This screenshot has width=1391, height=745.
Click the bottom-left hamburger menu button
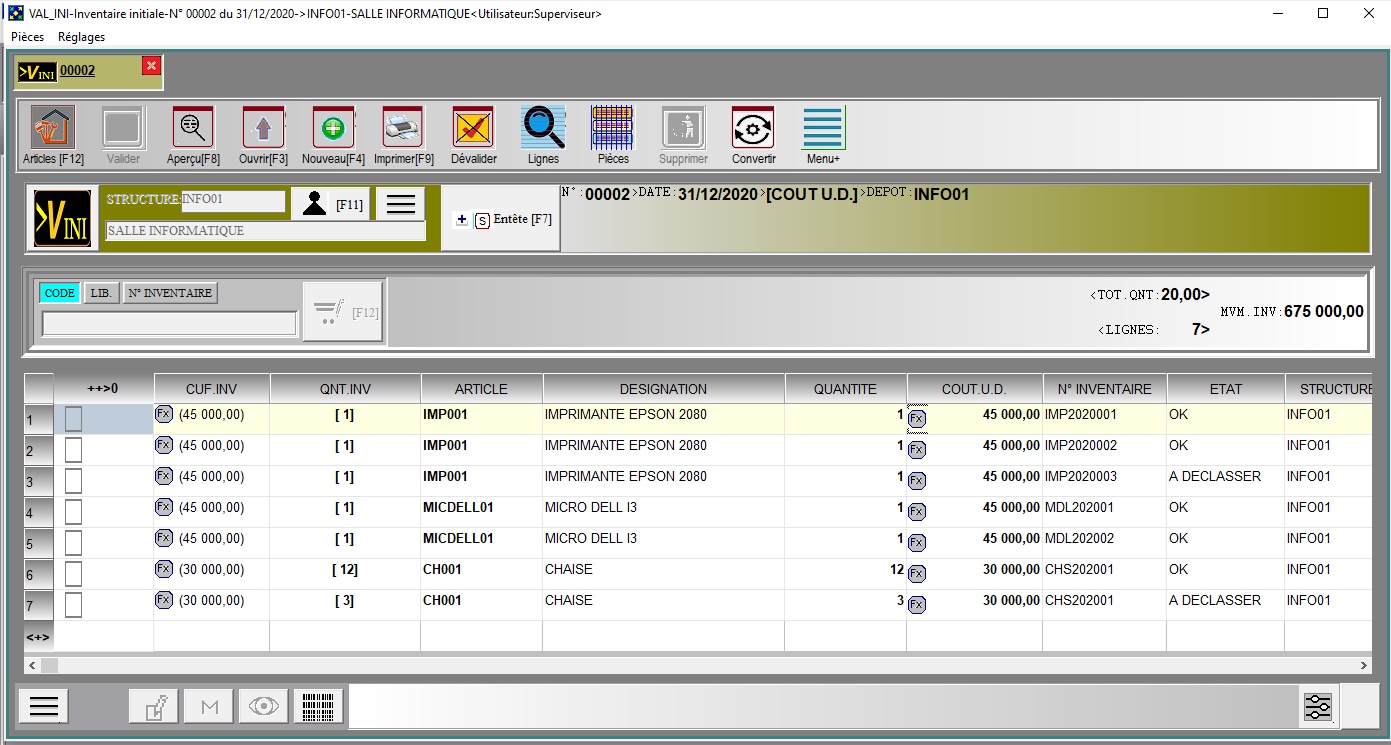pyautogui.click(x=44, y=706)
